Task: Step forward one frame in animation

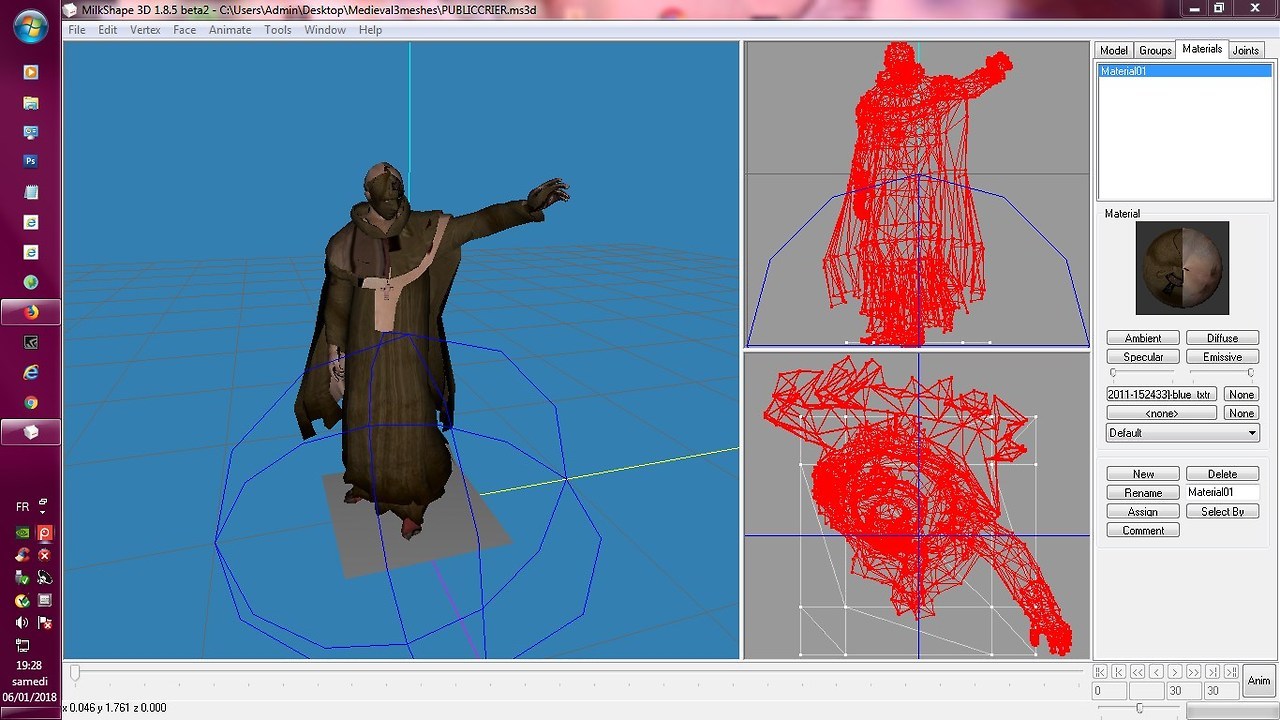Action: (1175, 672)
